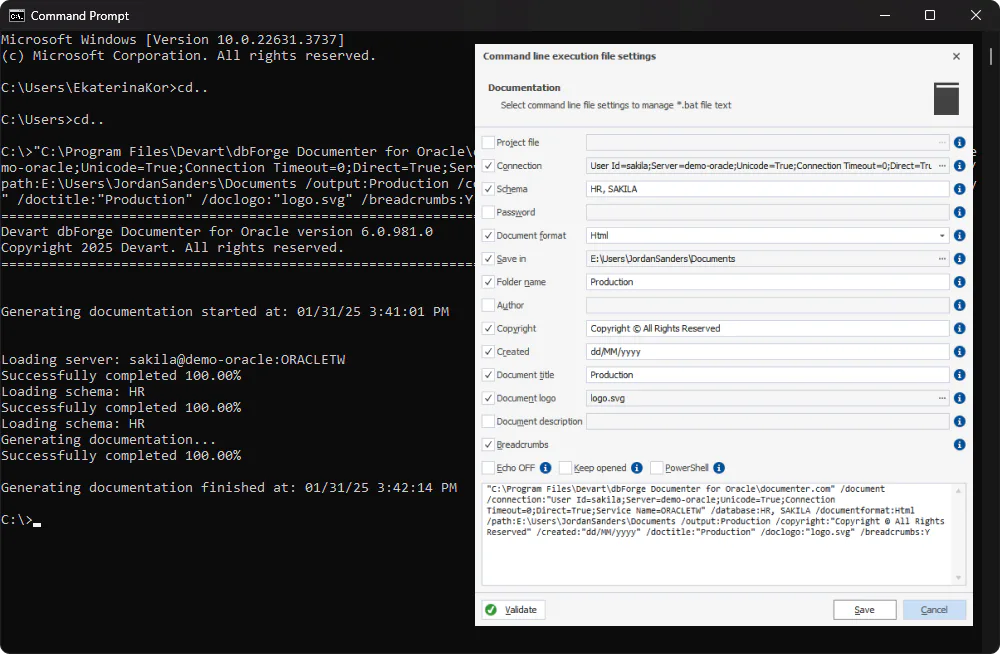The width and height of the screenshot is (1000, 654).
Task: Disable the Breadcrumbs checkbox
Action: pyautogui.click(x=489, y=445)
